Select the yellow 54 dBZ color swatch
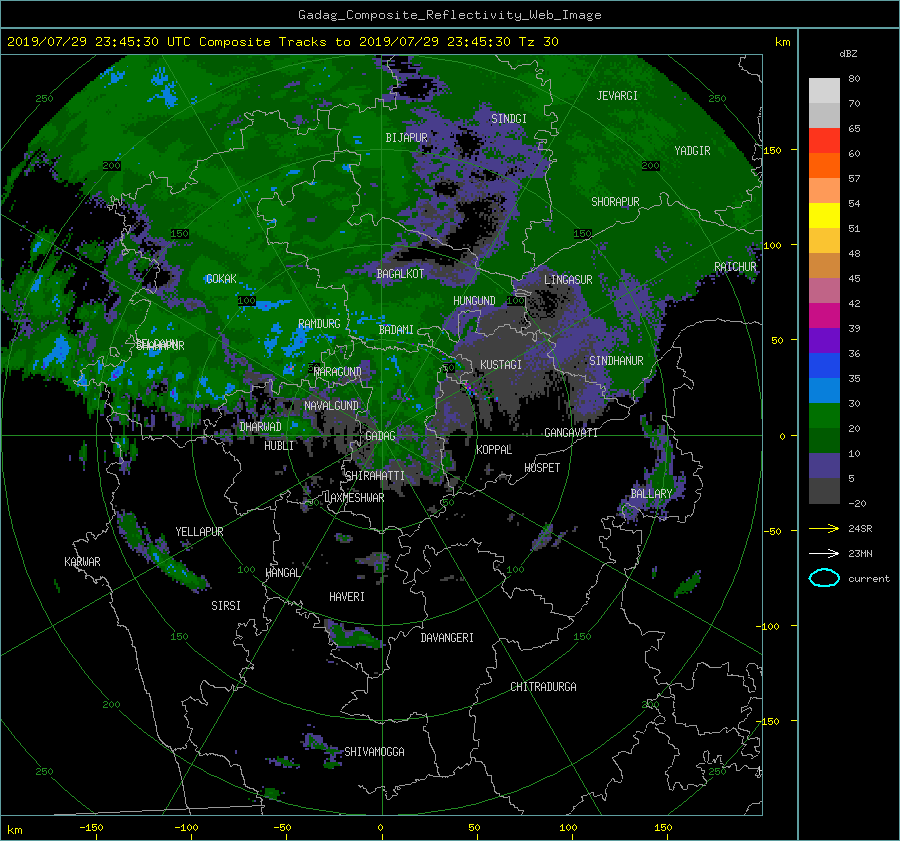This screenshot has width=900, height=841. 824,215
